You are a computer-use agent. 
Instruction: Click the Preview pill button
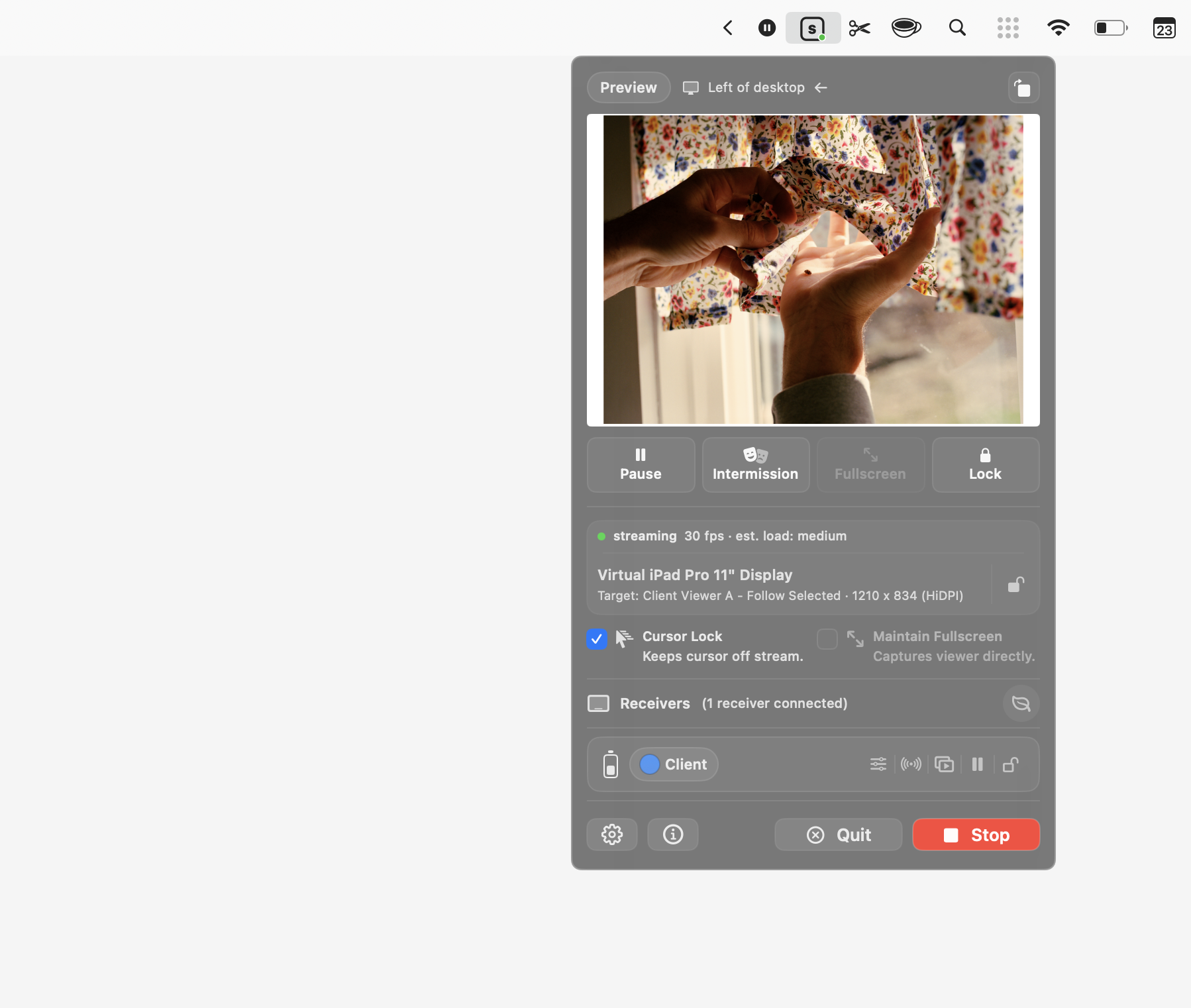(629, 87)
